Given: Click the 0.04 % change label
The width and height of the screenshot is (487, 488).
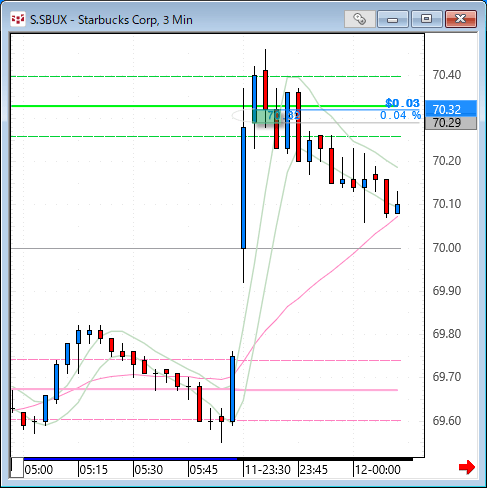Looking at the screenshot, I should tap(400, 115).
